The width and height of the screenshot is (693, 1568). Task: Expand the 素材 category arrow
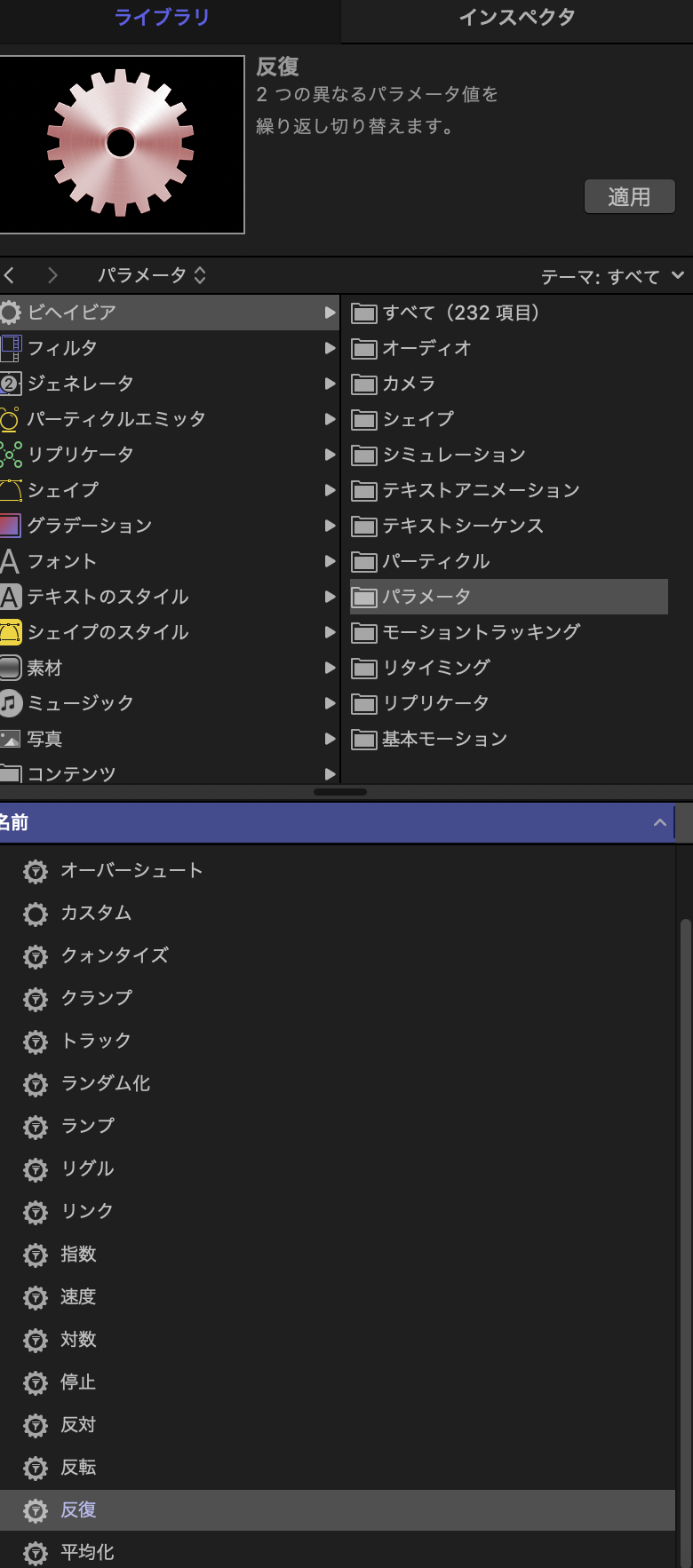tap(331, 668)
